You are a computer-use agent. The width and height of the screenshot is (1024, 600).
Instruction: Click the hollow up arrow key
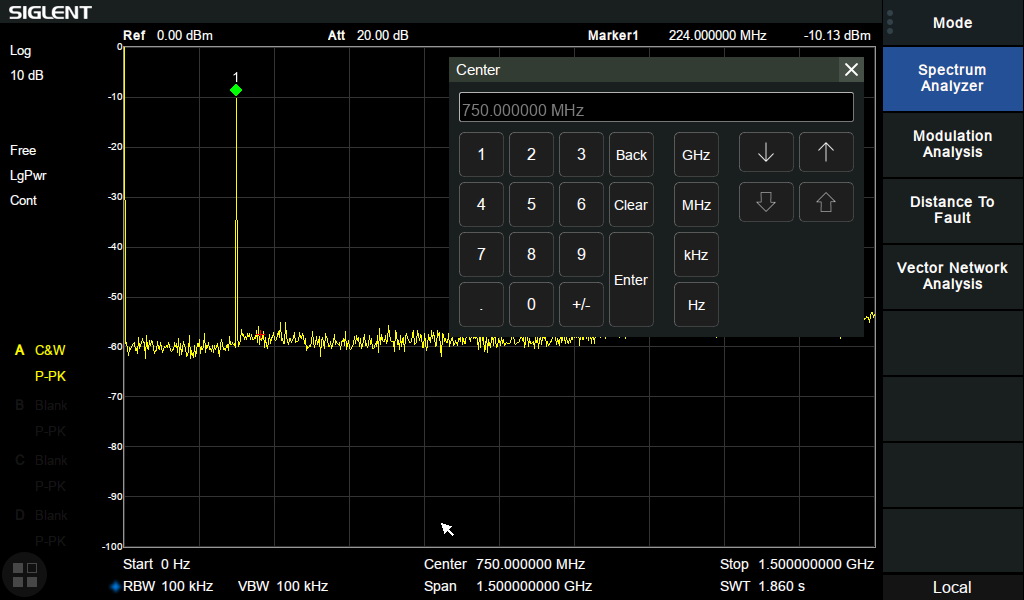[x=826, y=203]
